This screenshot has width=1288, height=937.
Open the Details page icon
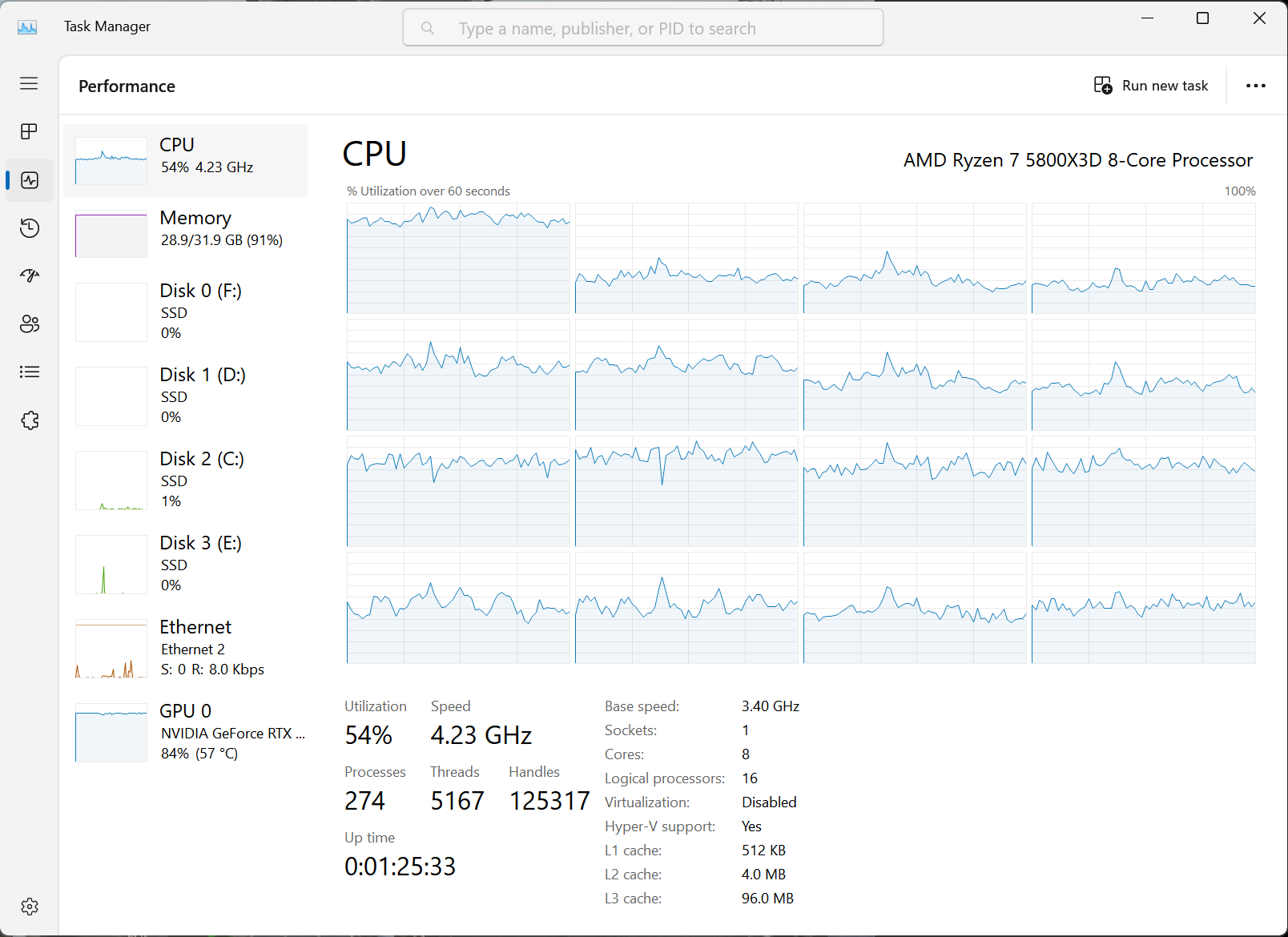click(x=29, y=372)
